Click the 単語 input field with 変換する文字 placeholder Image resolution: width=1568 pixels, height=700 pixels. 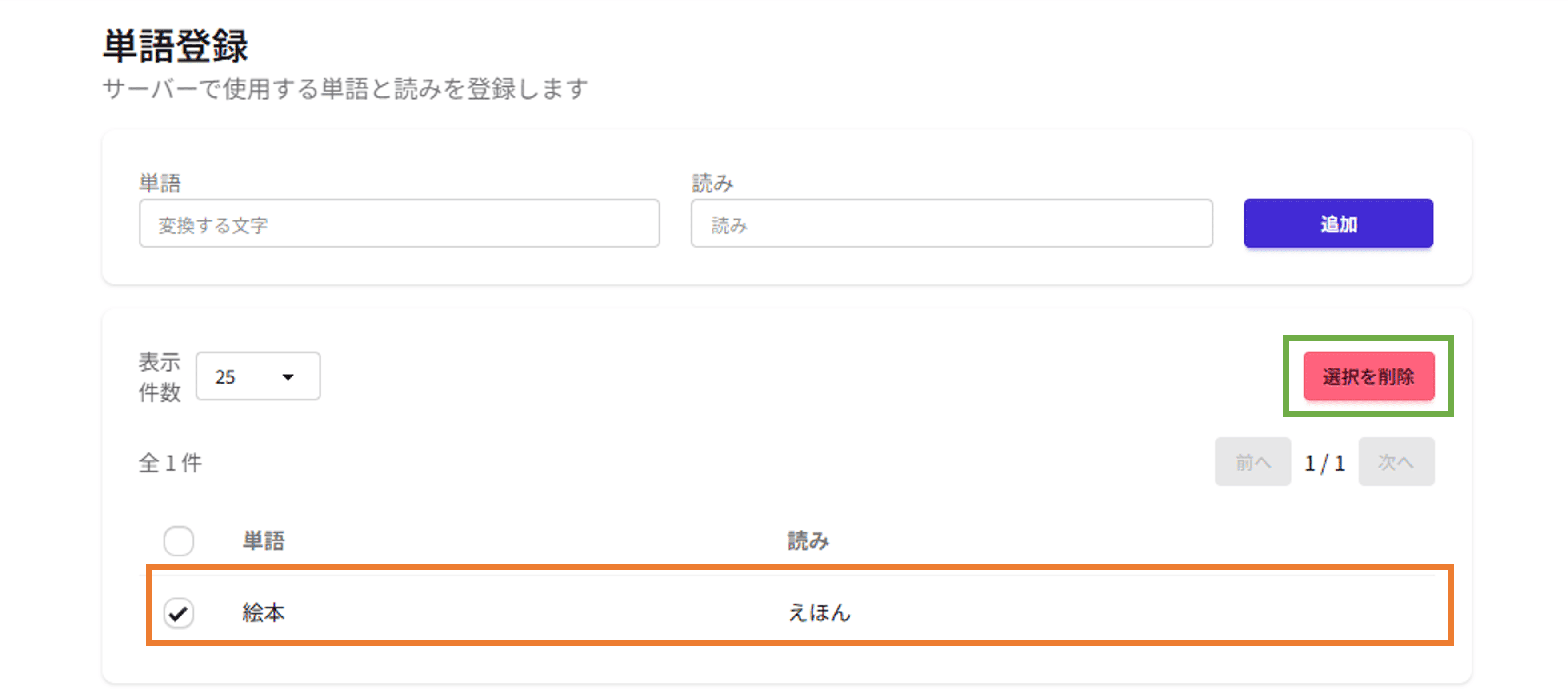(399, 224)
